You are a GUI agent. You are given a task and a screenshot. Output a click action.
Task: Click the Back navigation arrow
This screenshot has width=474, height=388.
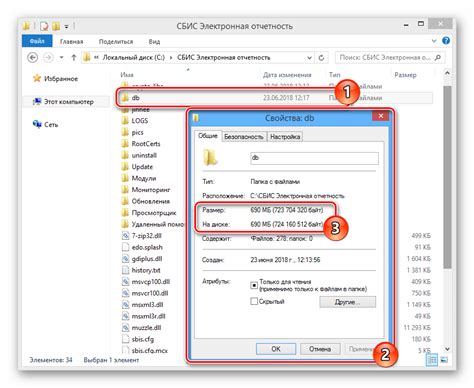coord(32,58)
